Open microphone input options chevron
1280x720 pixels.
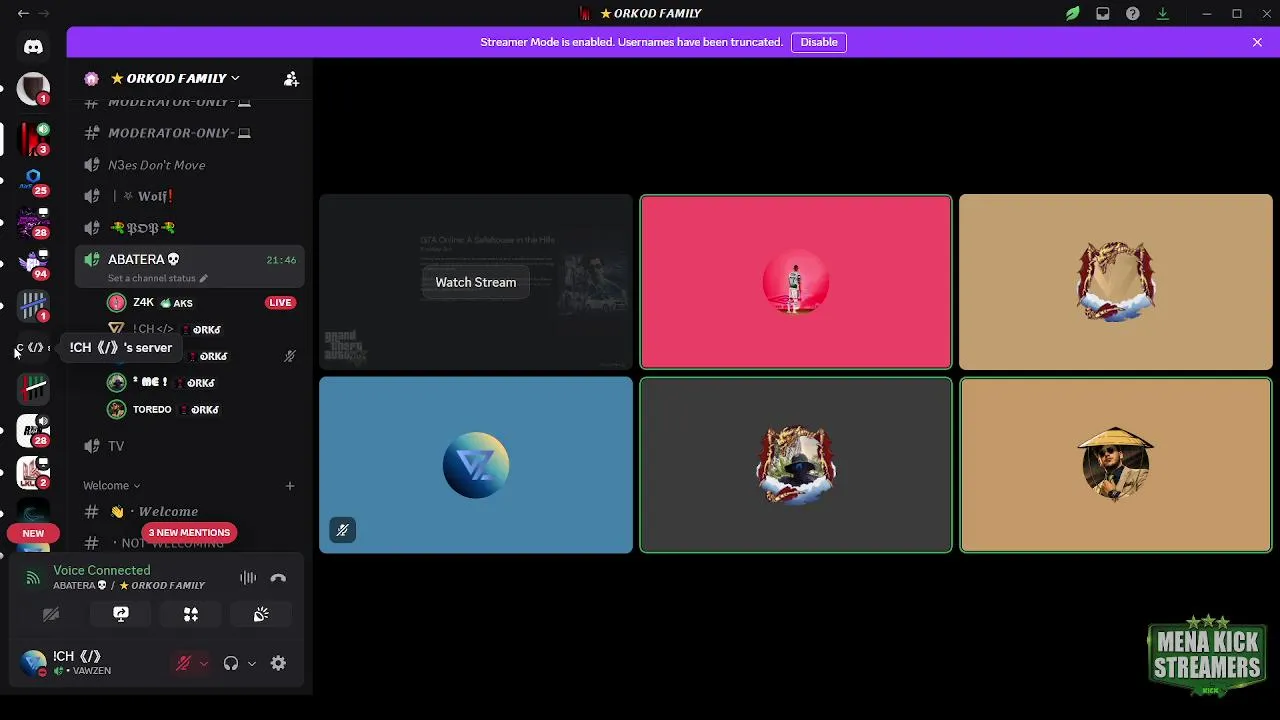[204, 663]
